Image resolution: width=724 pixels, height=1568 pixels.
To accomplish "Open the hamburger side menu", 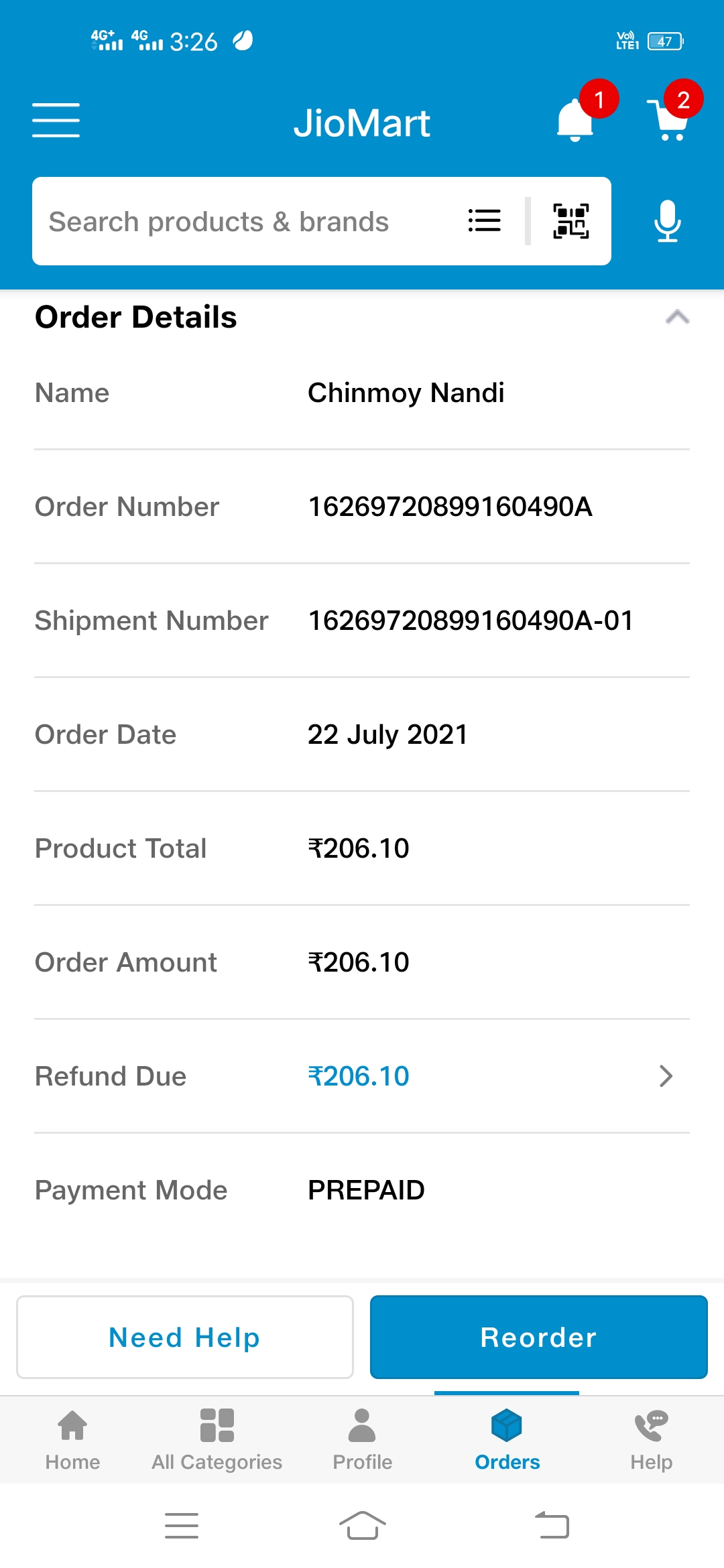I will (x=56, y=121).
